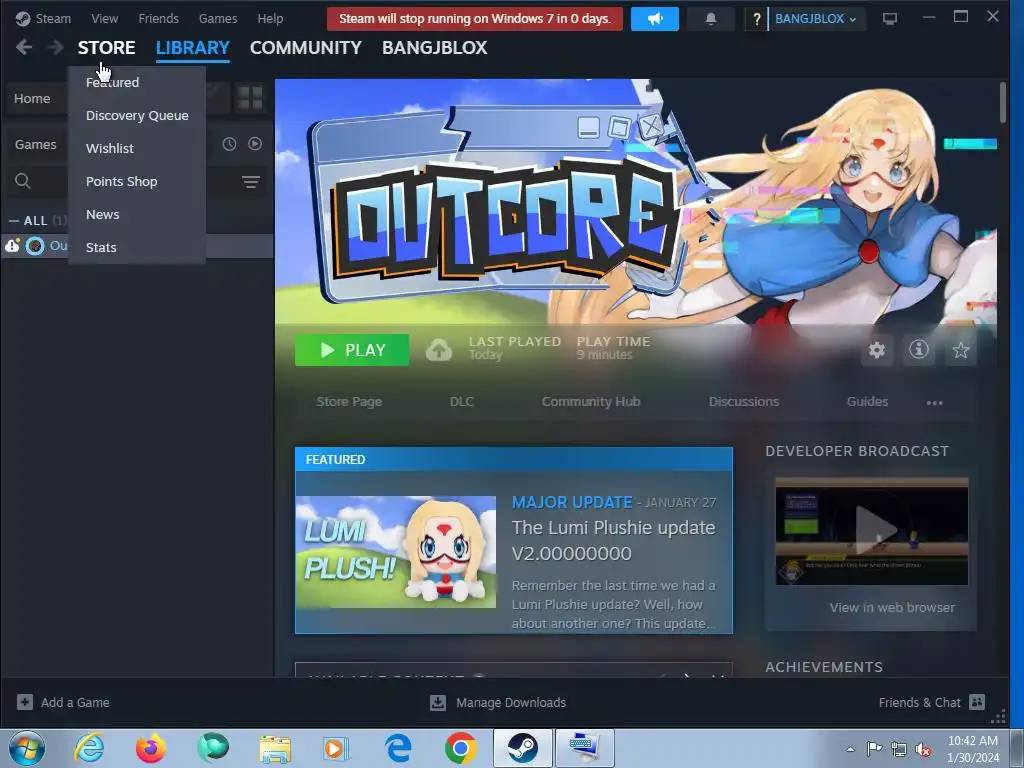Switch library to grid view icon
The height and width of the screenshot is (768, 1024).
[249, 98]
